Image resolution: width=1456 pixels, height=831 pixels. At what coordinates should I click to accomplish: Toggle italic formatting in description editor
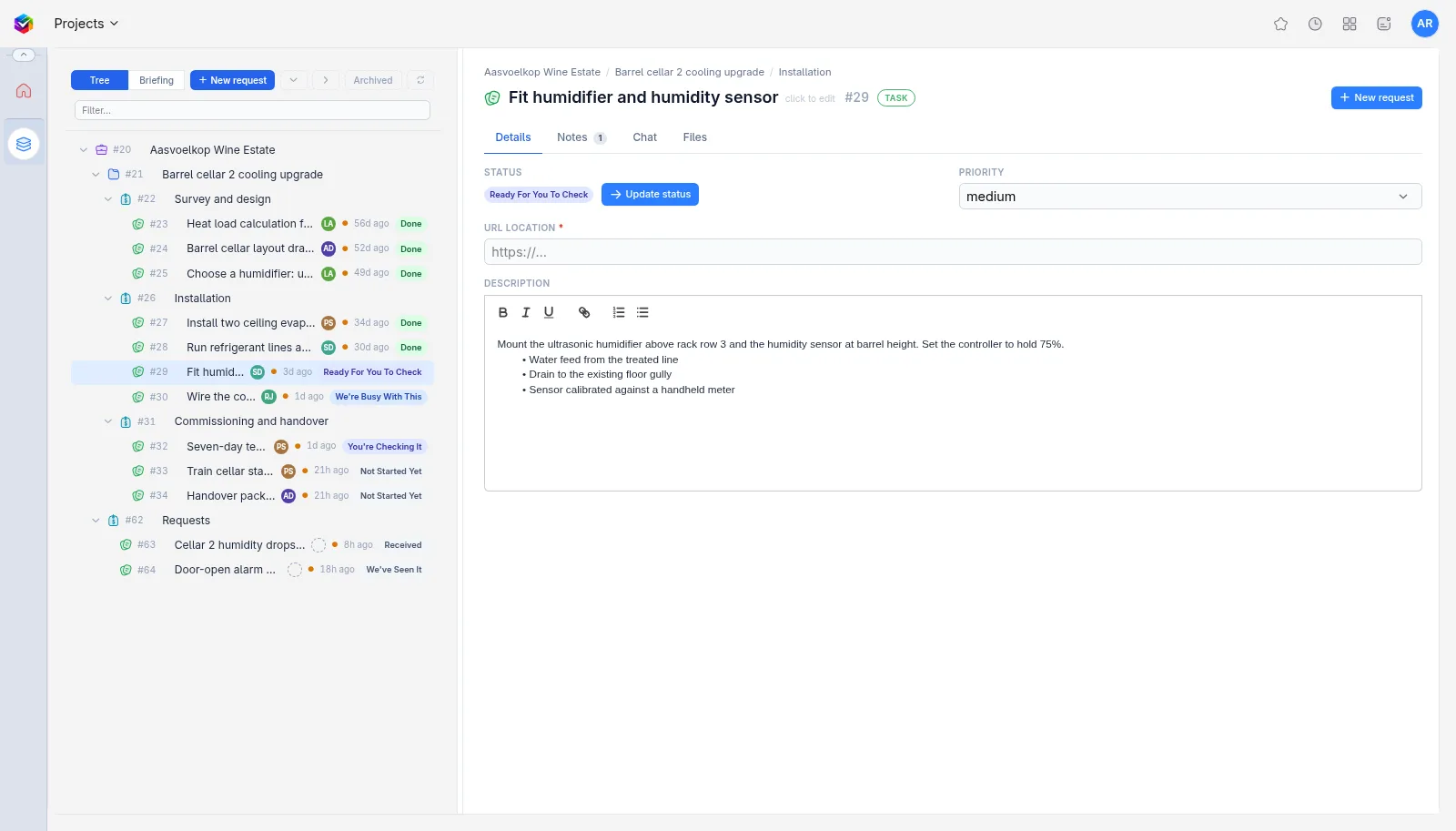(525, 312)
